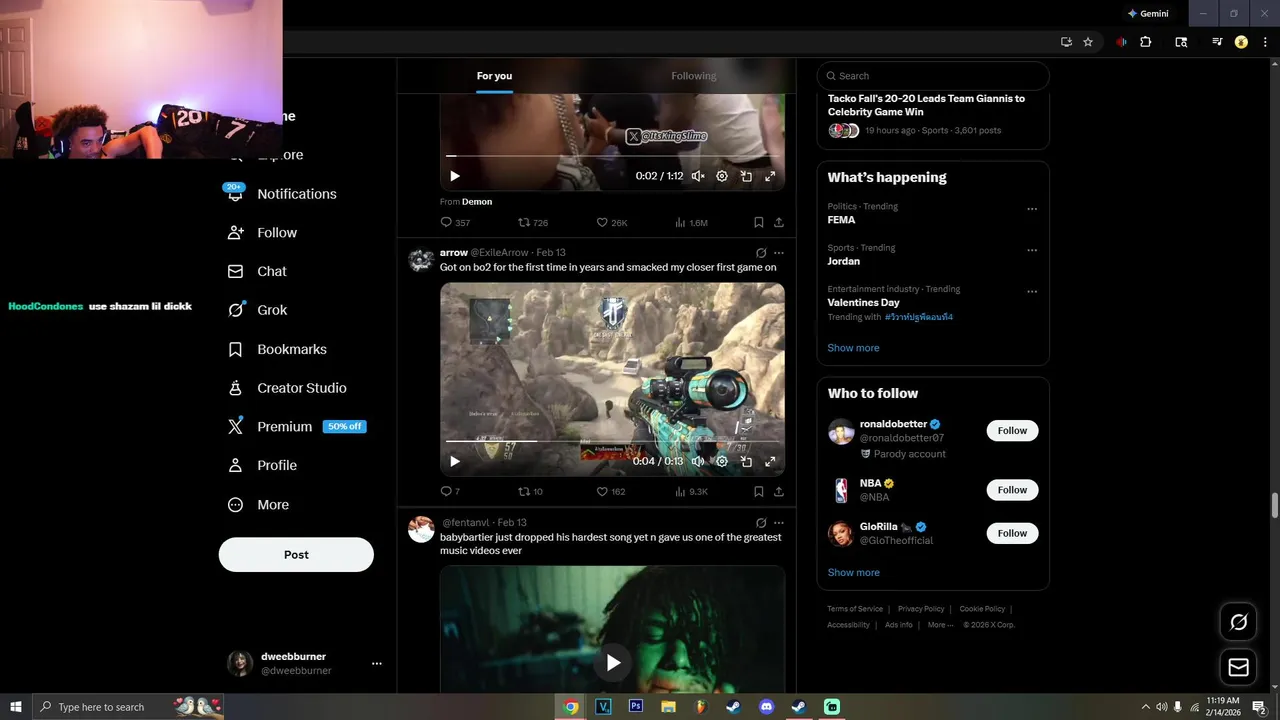This screenshot has width=1280, height=720.
Task: Open Terms of Service link
Action: click(855, 609)
